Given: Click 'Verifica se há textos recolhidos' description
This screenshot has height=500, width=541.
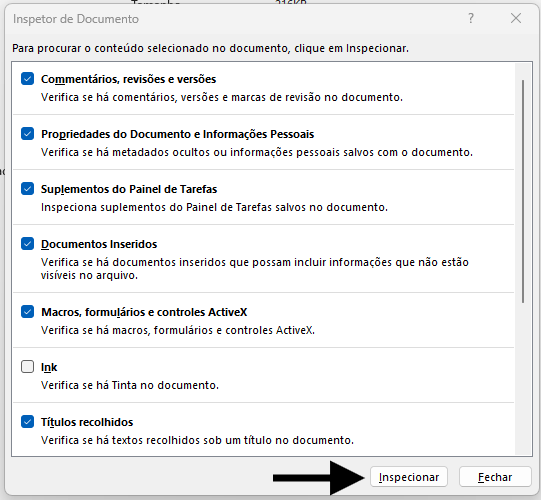Looking at the screenshot, I should (x=197, y=440).
